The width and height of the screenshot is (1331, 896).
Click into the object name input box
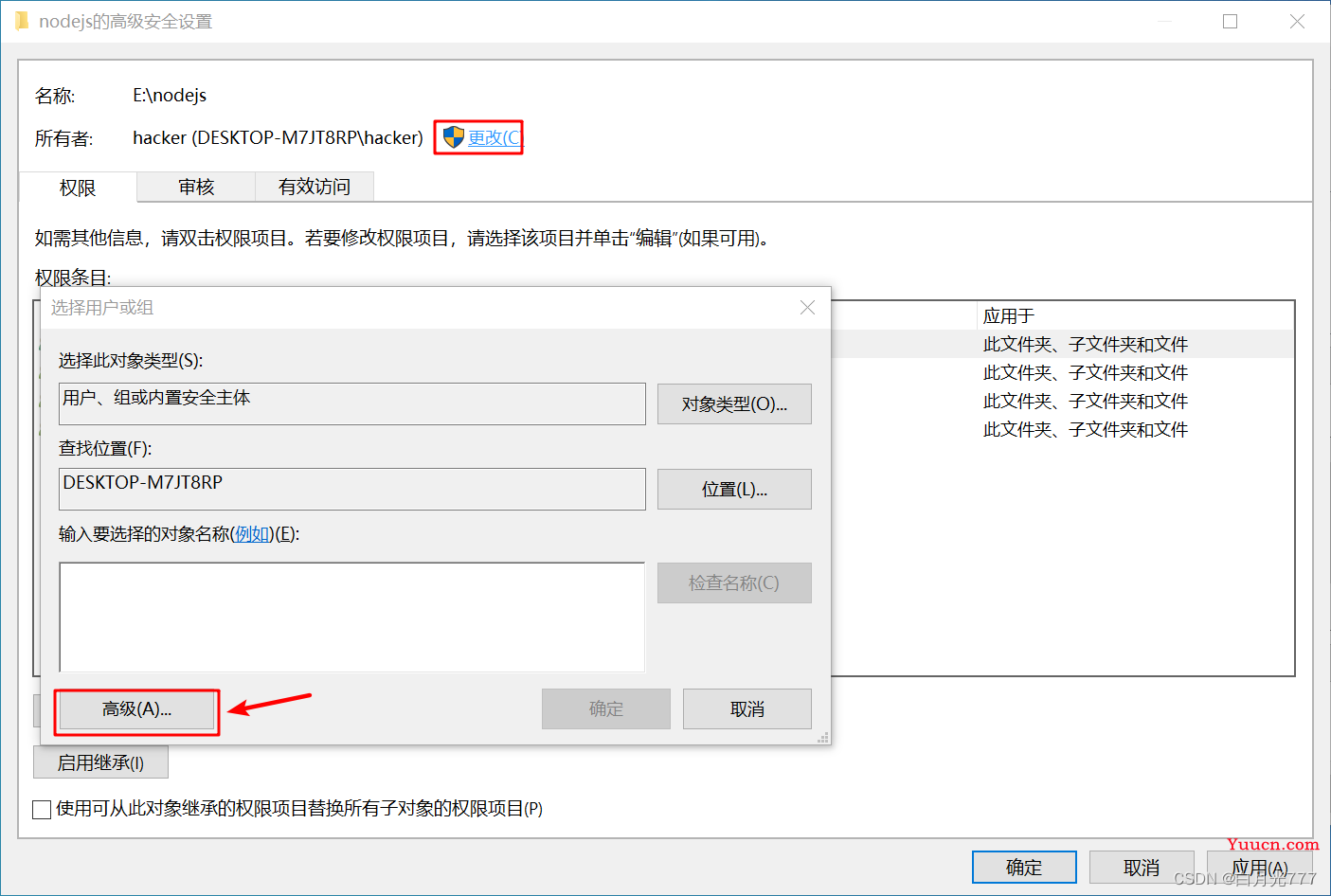[x=351, y=617]
